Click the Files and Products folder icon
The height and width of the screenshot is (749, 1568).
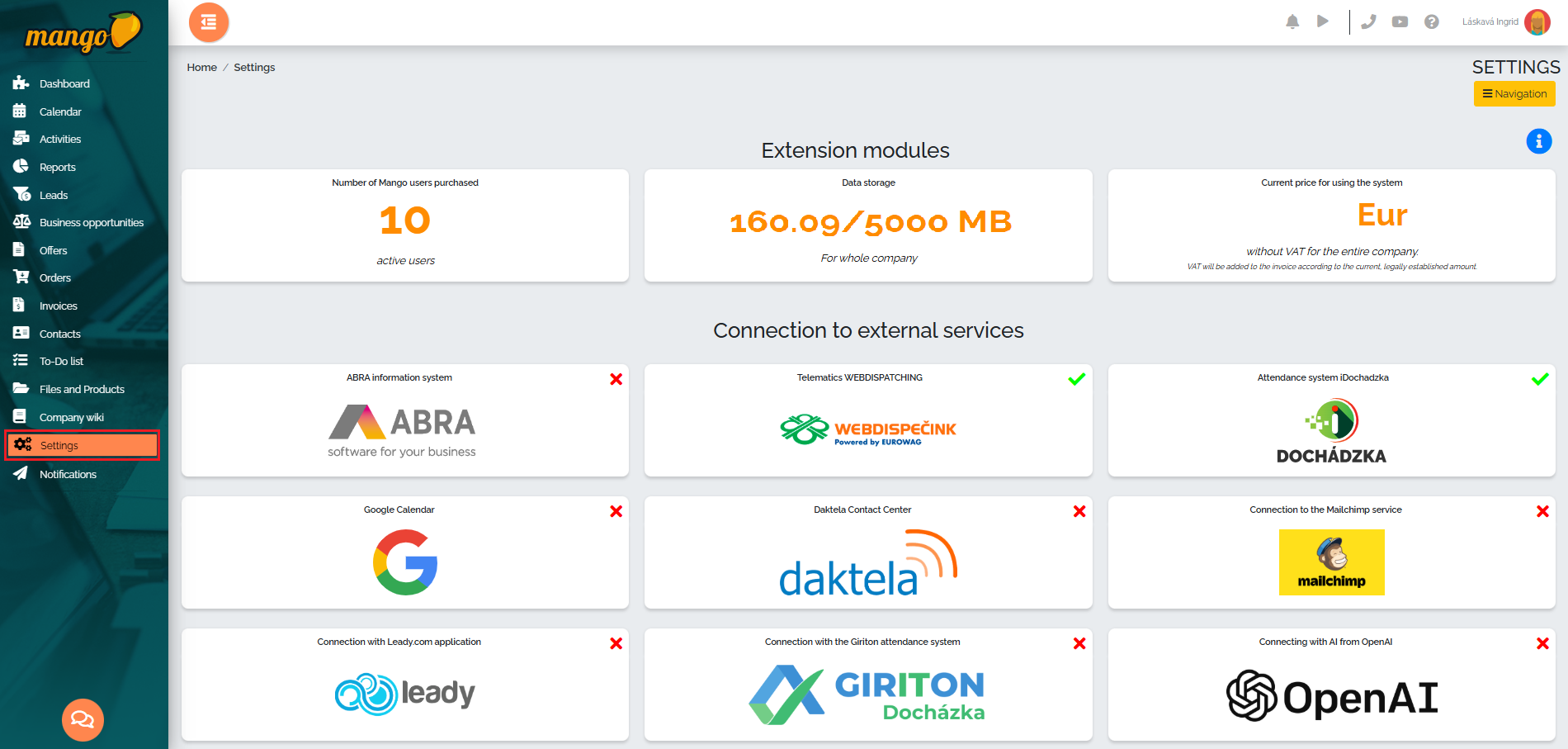(x=21, y=388)
